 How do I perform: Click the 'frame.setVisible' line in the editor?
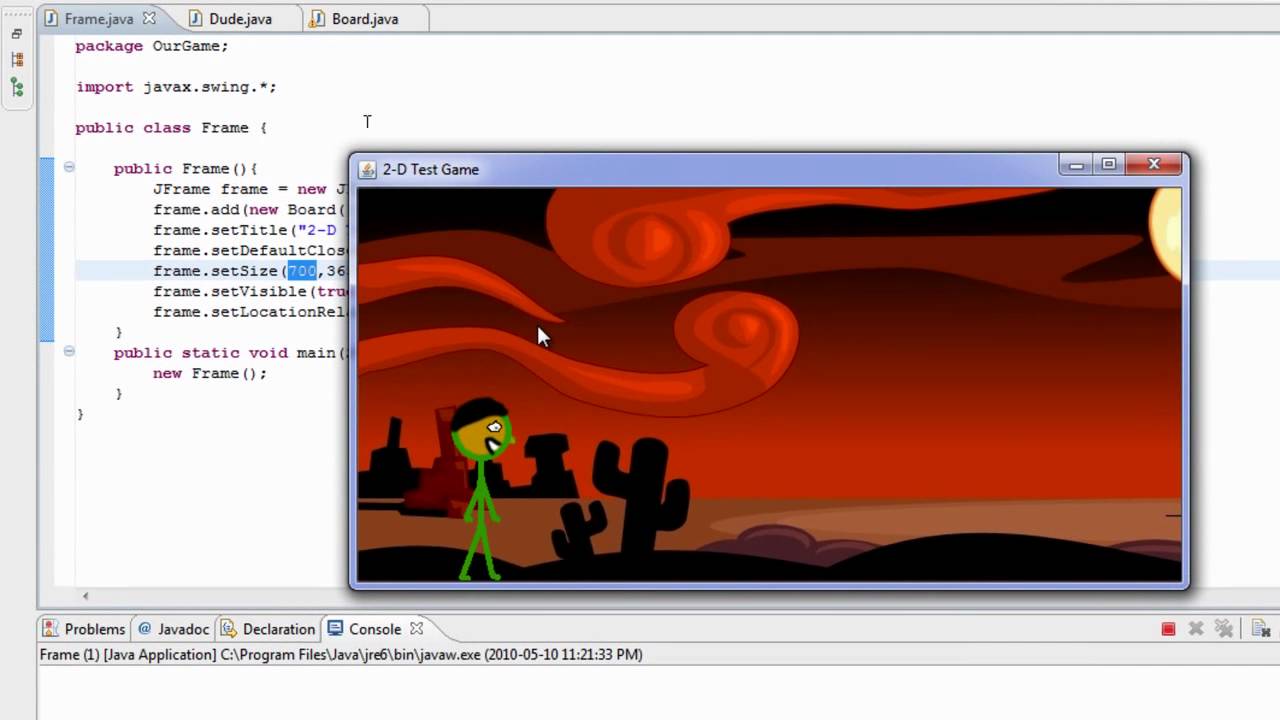pyautogui.click(x=251, y=292)
